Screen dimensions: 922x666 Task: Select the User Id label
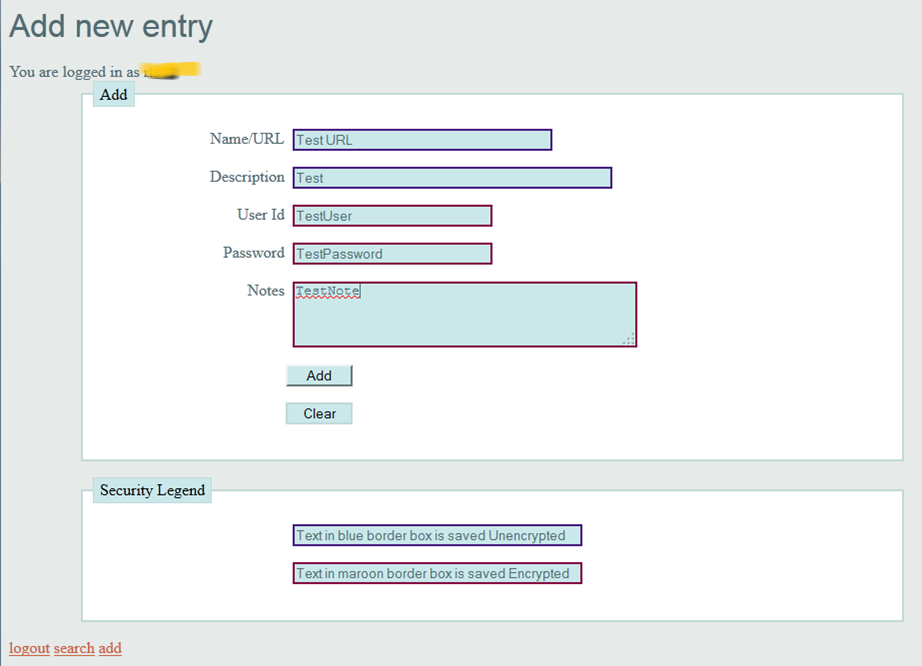[260, 215]
